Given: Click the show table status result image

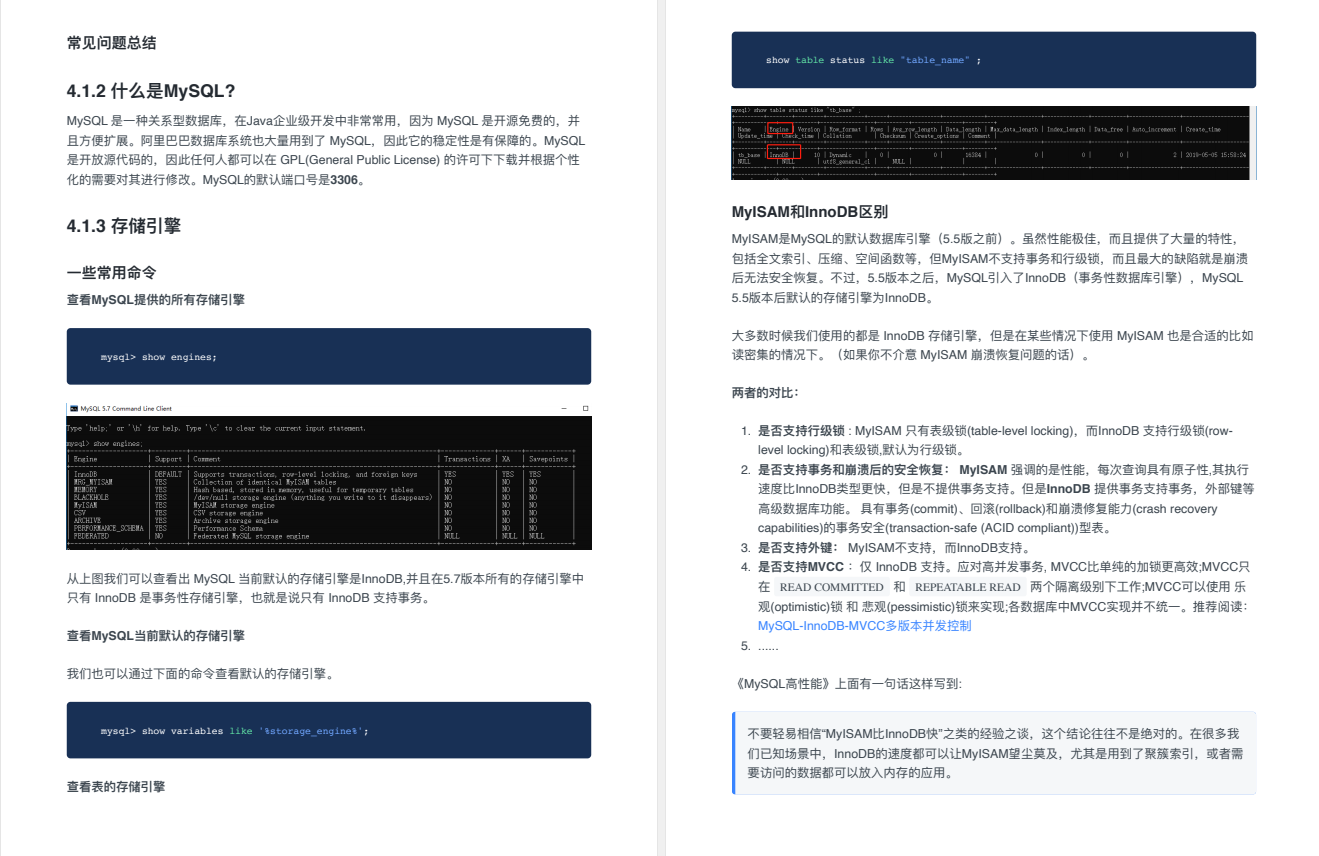Looking at the screenshot, I should coord(994,143).
